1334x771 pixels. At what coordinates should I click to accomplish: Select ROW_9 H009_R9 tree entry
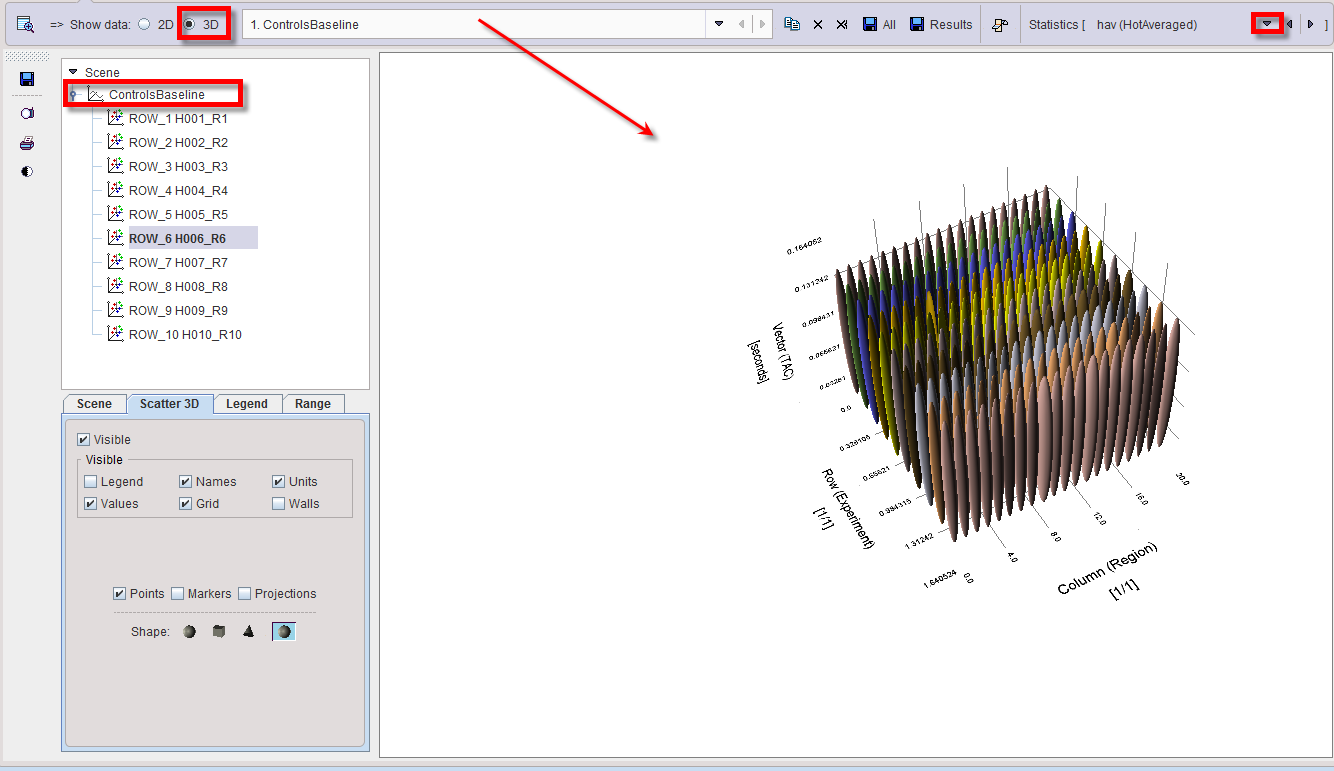tap(178, 310)
